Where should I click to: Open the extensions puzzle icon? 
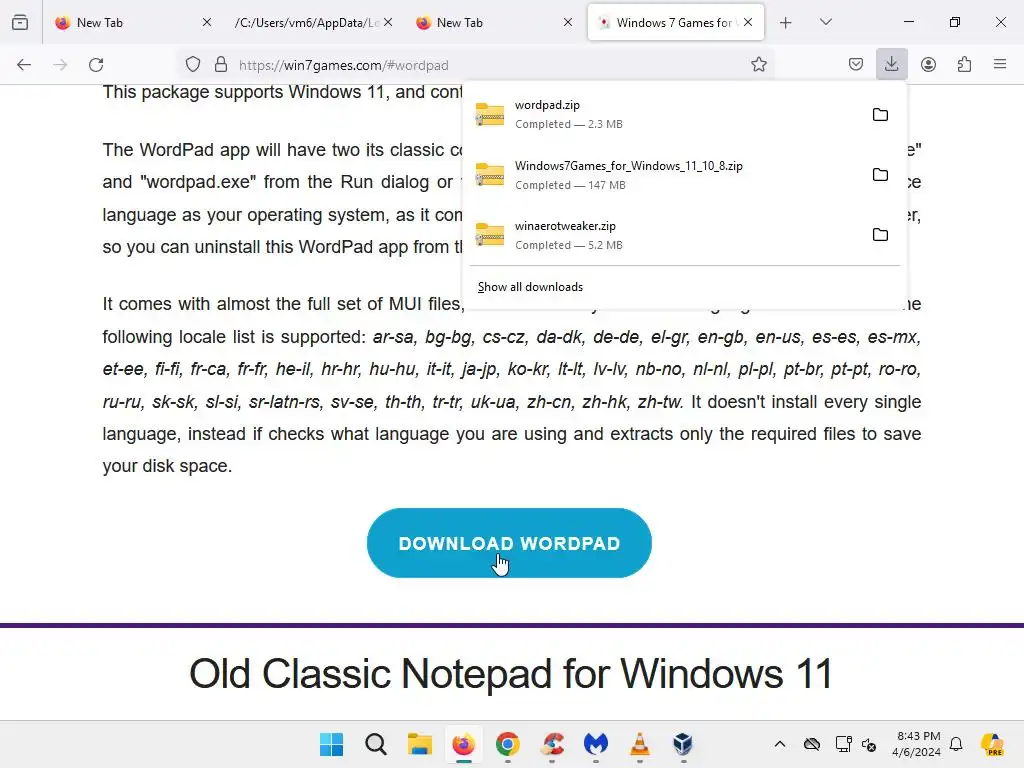point(964,65)
